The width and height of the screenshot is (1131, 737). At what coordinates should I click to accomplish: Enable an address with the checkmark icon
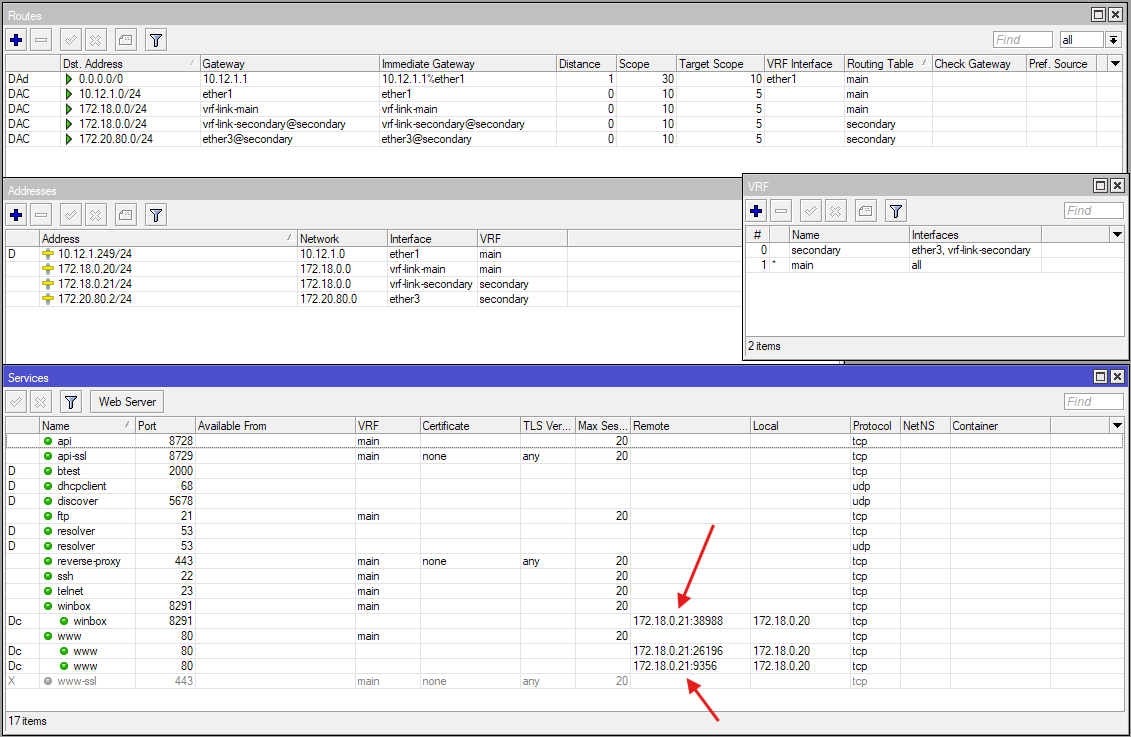pos(71,214)
